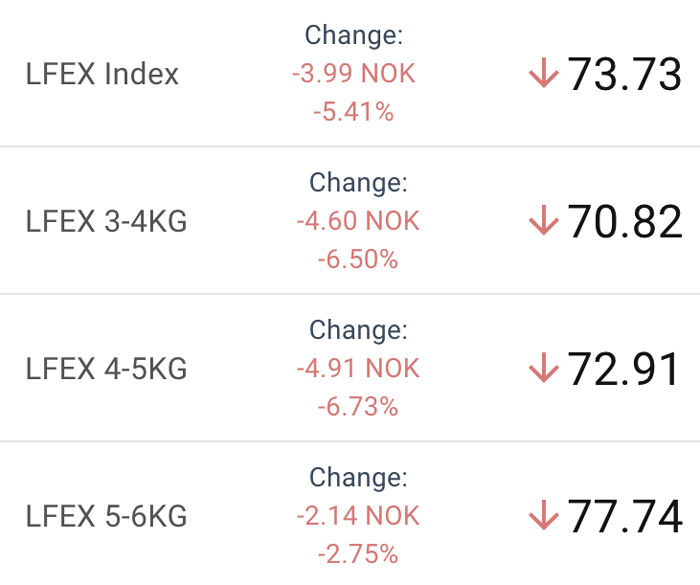This screenshot has height=585, width=700.
Task: Select the LFEX 5-6KG label
Action: pyautogui.click(x=106, y=516)
